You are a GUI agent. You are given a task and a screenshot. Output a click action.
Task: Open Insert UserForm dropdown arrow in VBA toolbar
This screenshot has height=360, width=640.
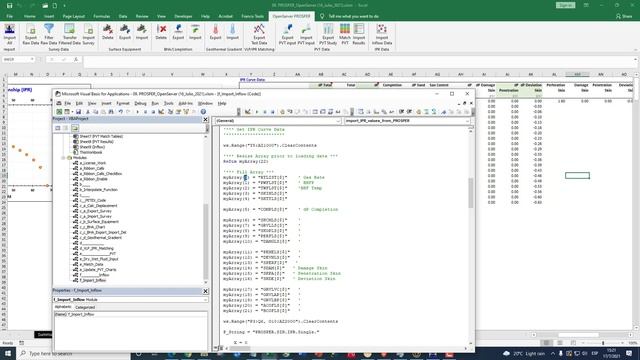[72, 111]
